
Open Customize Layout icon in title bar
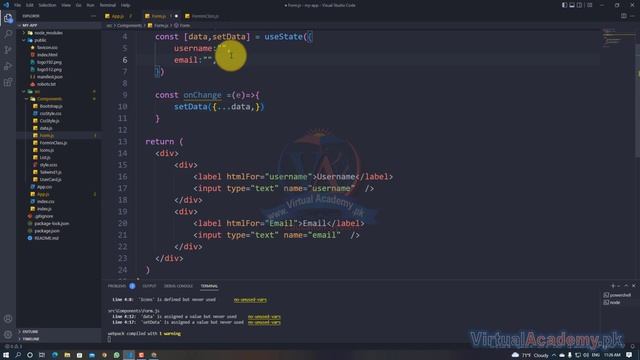[589, 5]
